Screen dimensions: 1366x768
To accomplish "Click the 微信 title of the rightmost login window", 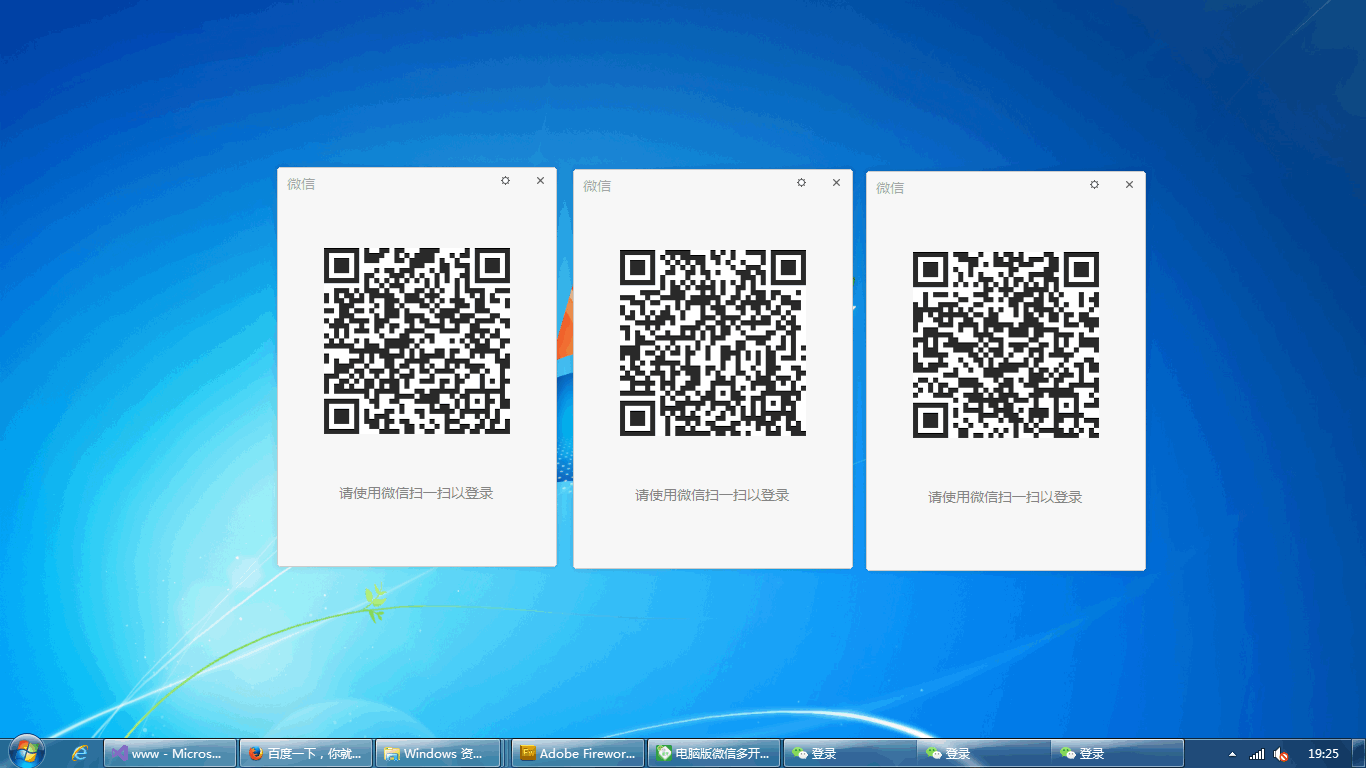I will pyautogui.click(x=890, y=188).
